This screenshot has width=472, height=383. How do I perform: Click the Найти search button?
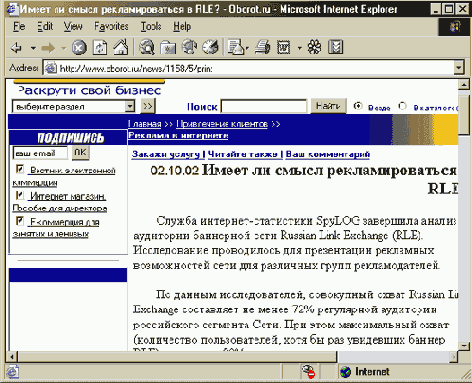coord(328,106)
